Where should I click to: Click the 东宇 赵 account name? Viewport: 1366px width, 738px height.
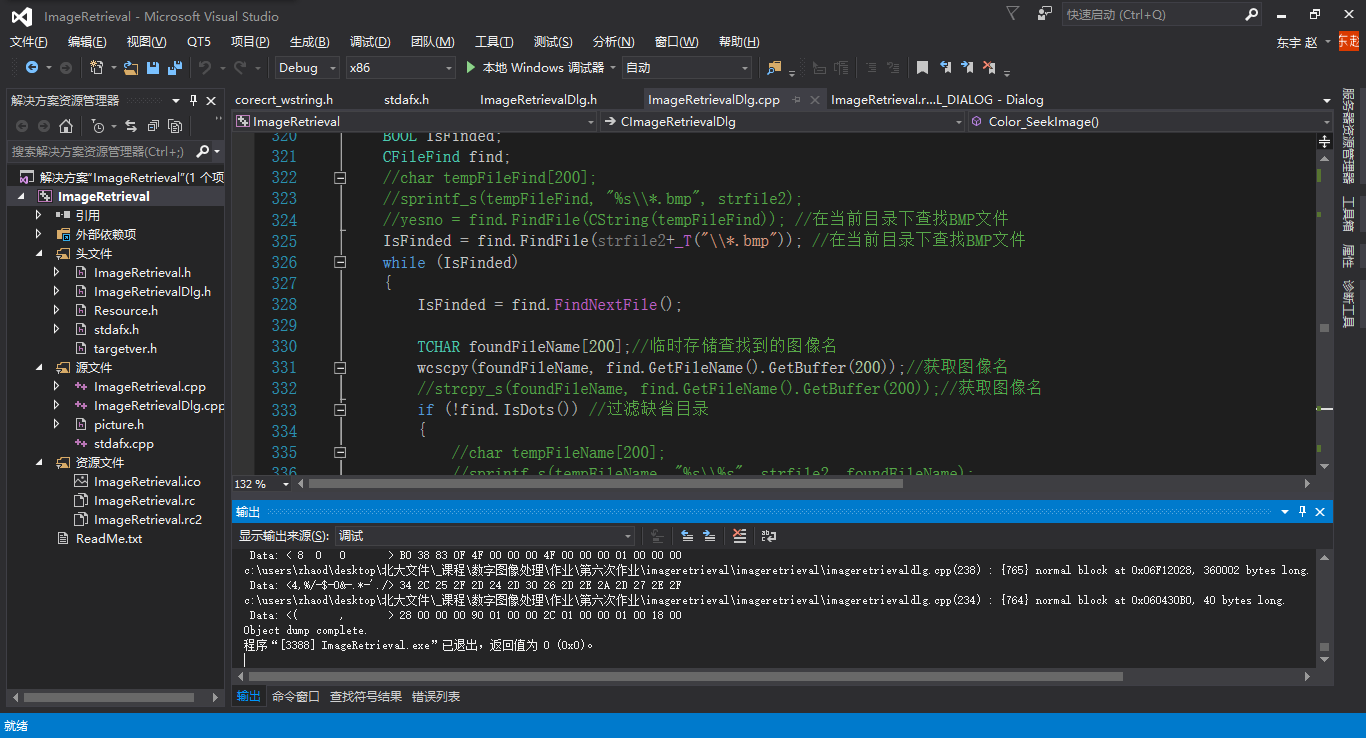(x=1297, y=42)
